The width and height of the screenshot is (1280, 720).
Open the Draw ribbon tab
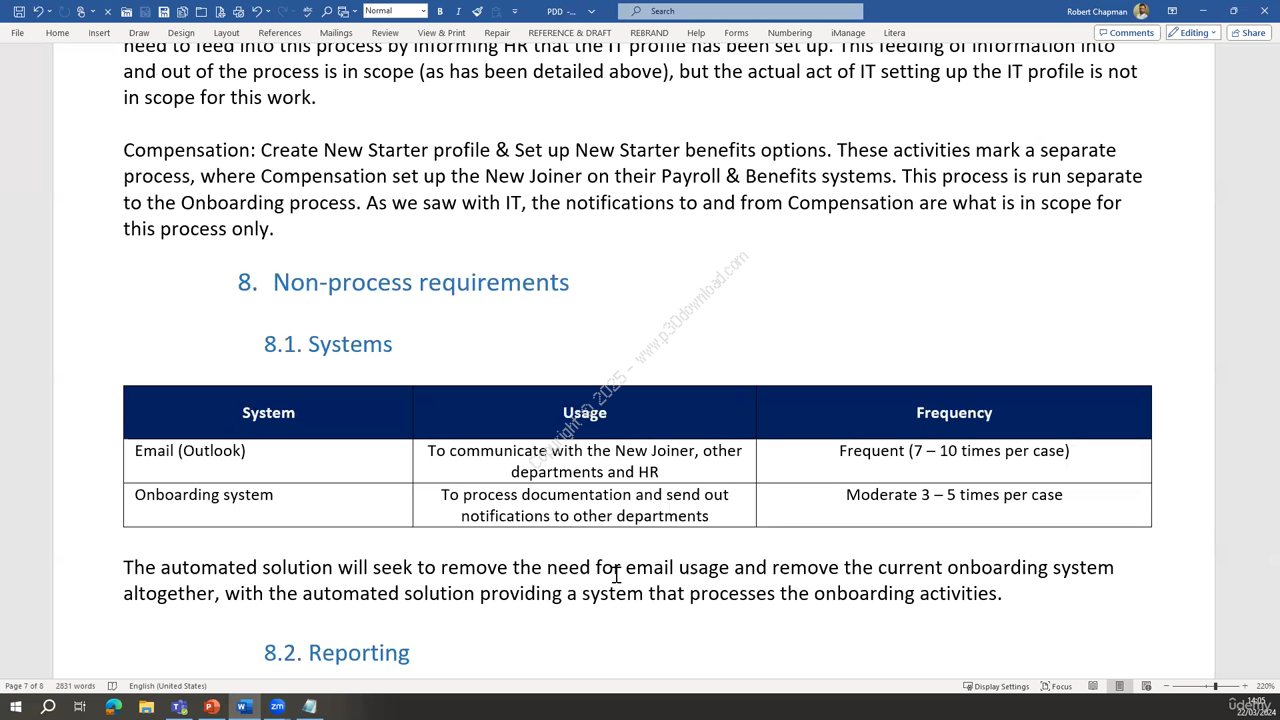139,33
